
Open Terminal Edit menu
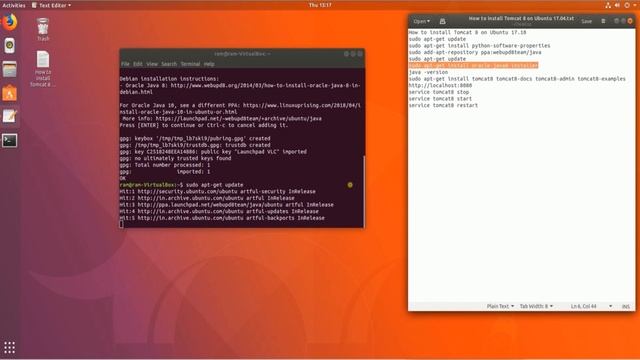click(138, 64)
